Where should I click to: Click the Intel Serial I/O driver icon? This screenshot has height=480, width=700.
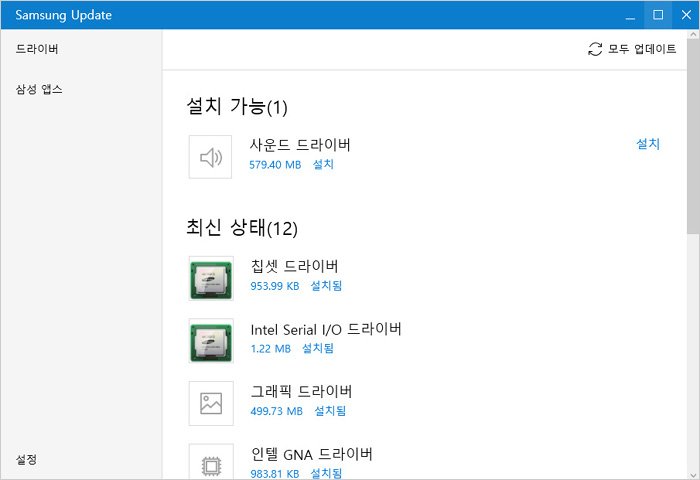coord(211,341)
